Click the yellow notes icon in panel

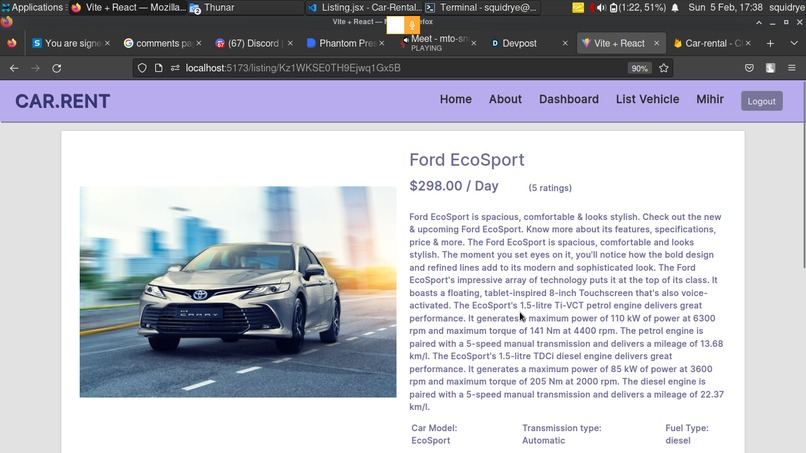click(x=578, y=7)
